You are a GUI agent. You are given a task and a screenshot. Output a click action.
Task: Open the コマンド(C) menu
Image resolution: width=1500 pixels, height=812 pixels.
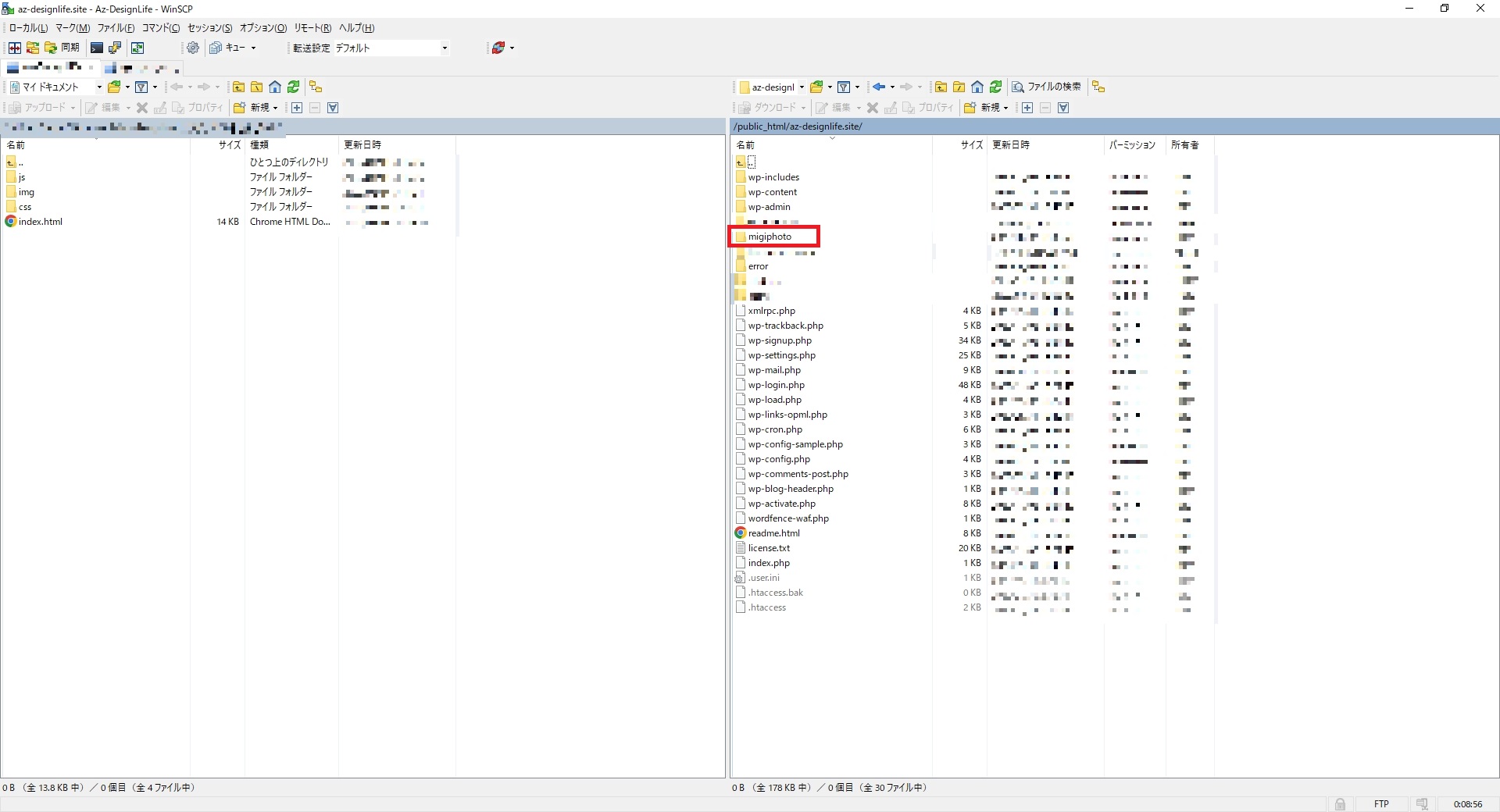pos(161,28)
